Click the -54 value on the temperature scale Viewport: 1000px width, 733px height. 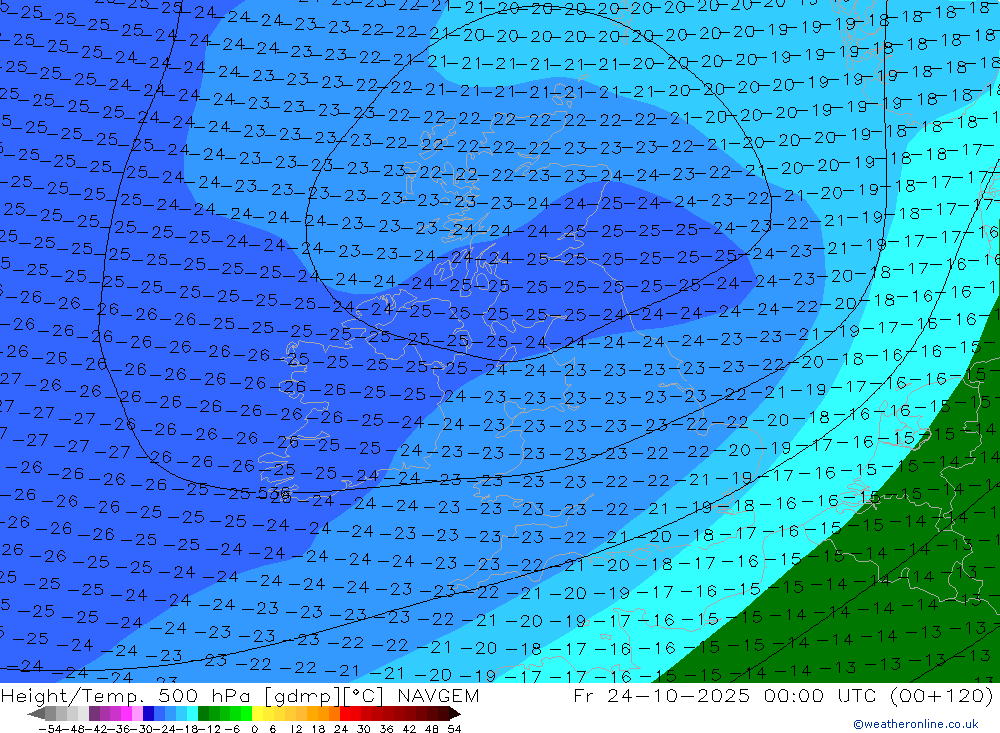[50, 729]
